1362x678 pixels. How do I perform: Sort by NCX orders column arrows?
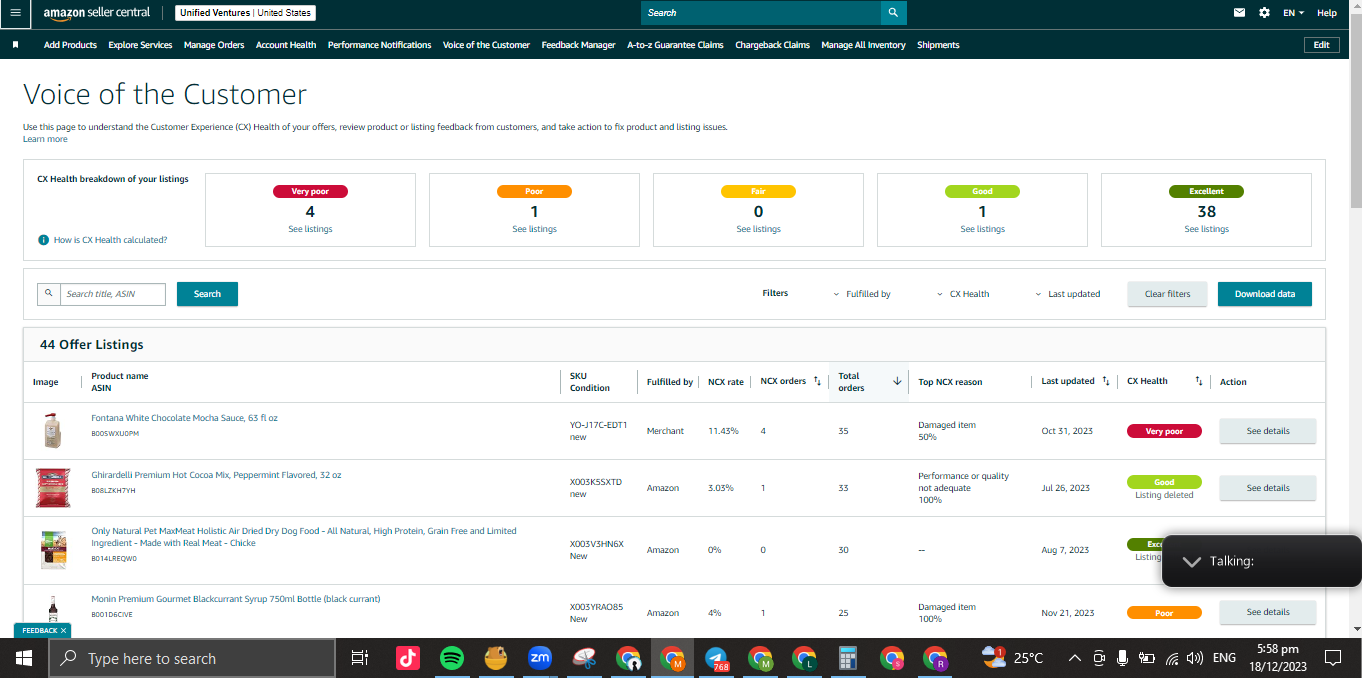point(817,381)
